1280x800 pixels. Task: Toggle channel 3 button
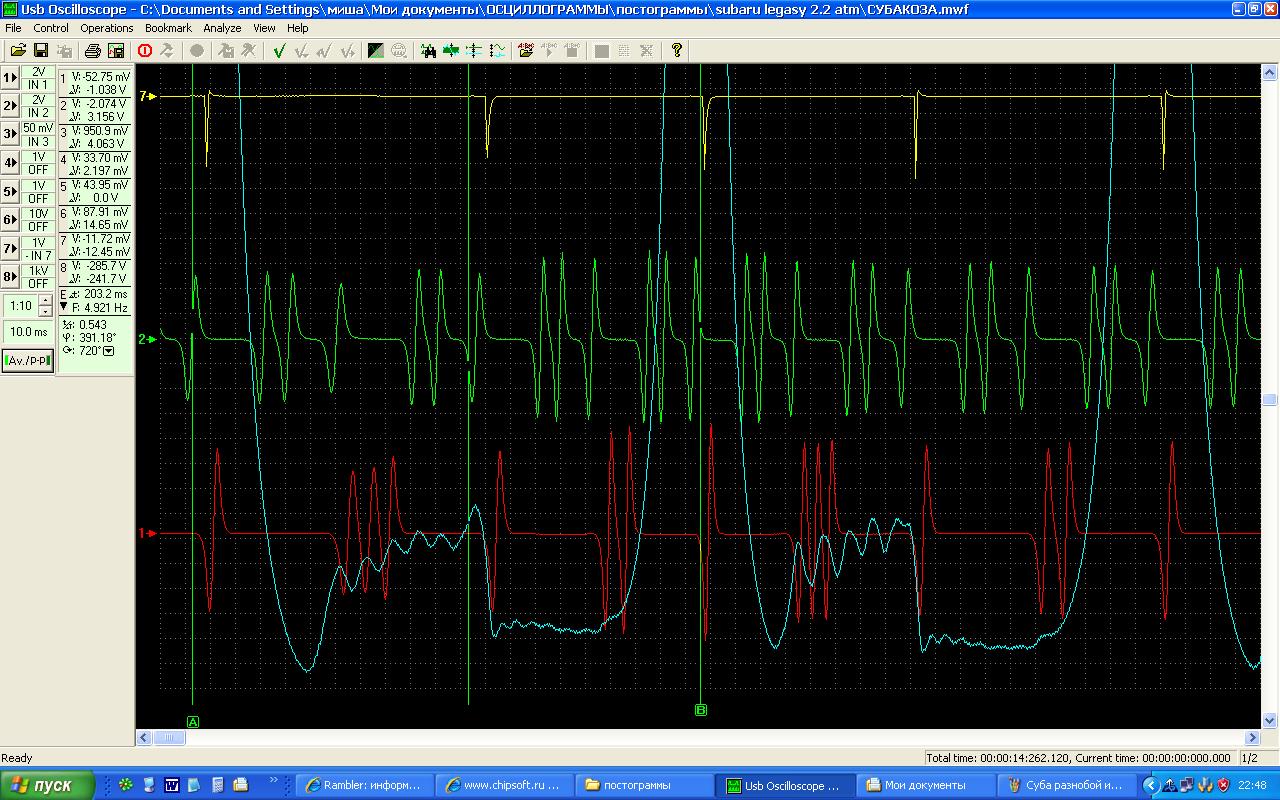click(10, 133)
